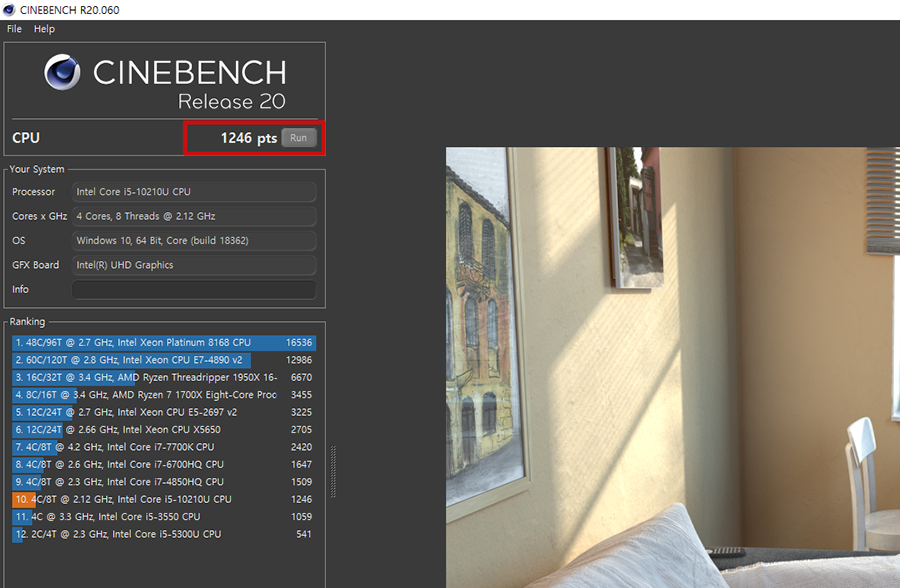
Task: Select ranking row Xeon Platinum 8168 CPU
Action: (164, 343)
